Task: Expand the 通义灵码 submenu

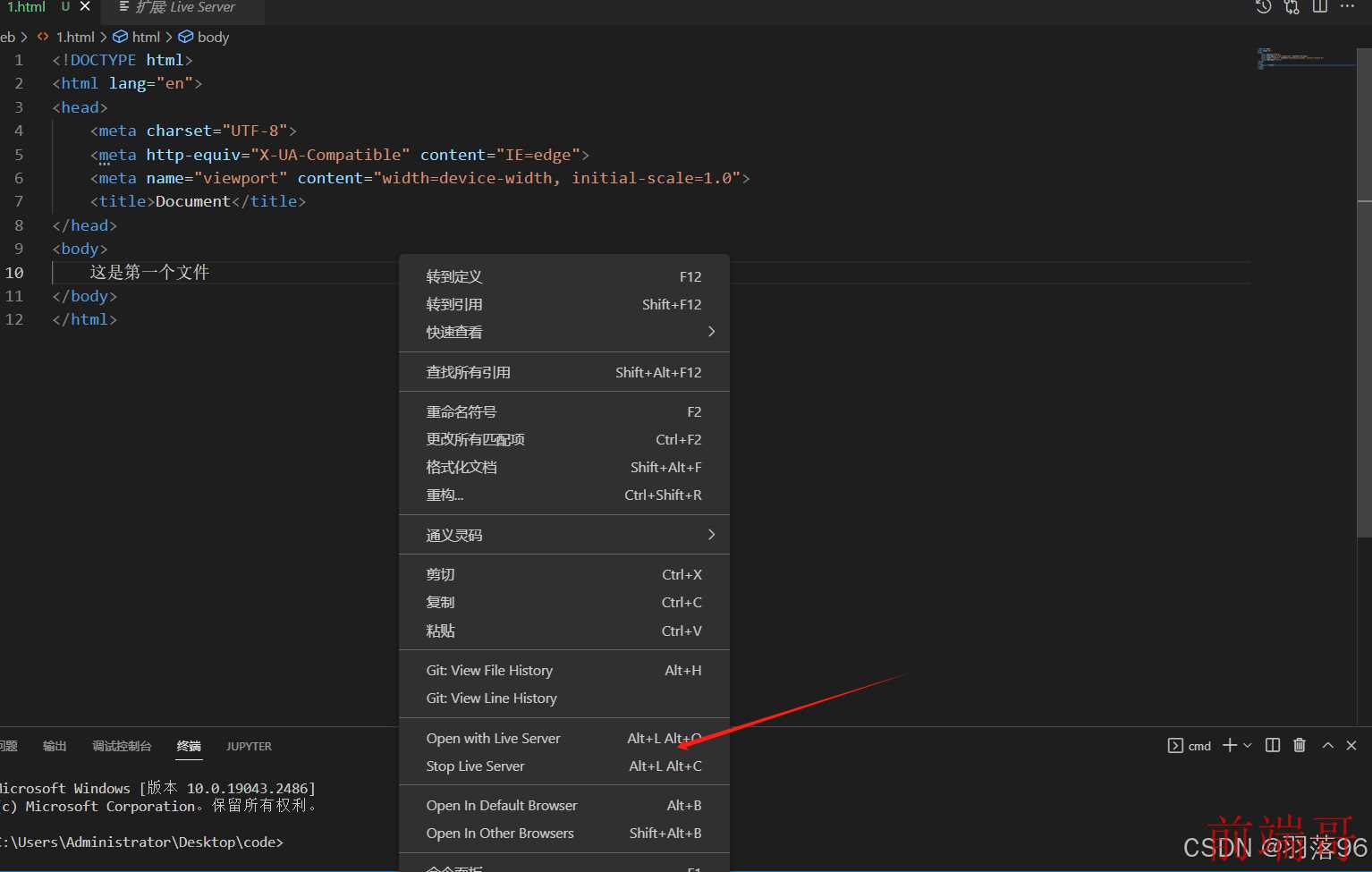Action: [564, 535]
